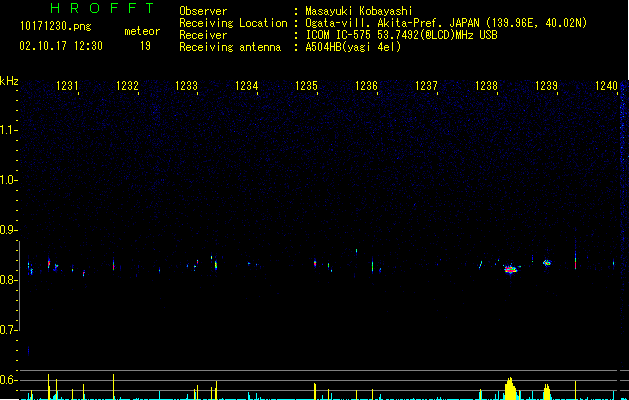Click the 1232 time marker
629x400 pixels.
(127, 86)
